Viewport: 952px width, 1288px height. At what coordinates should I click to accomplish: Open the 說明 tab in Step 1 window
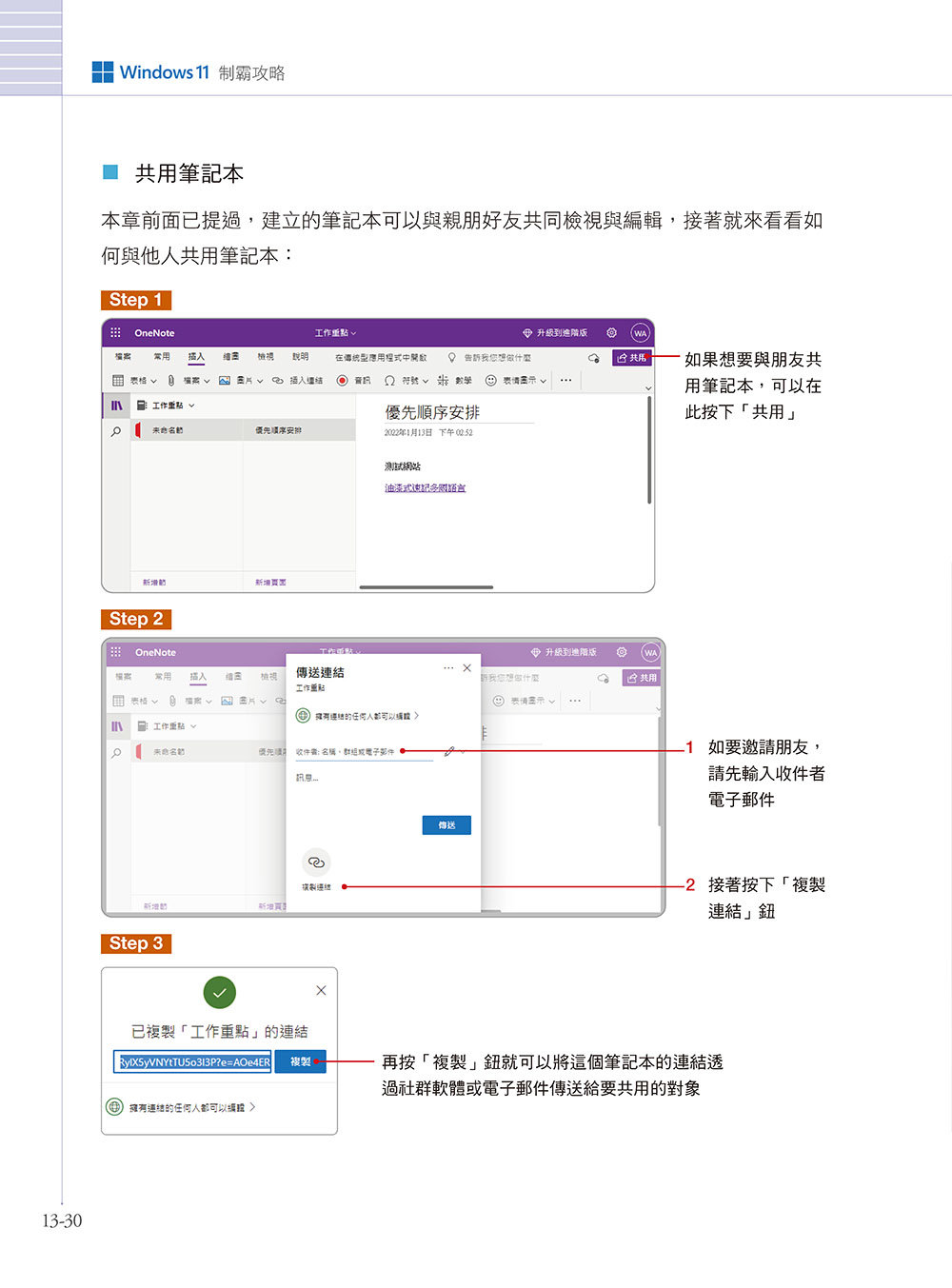[x=300, y=357]
